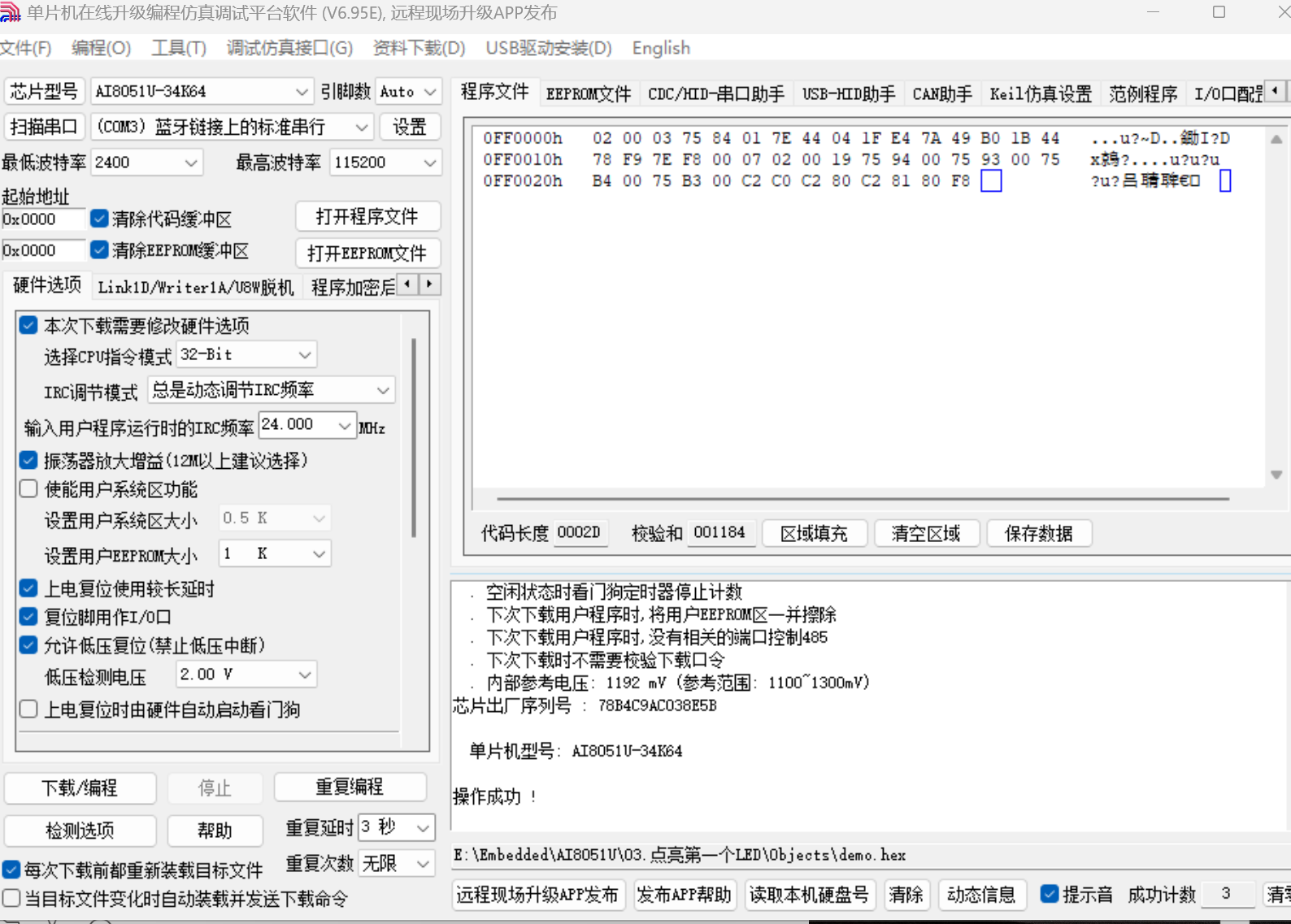The width and height of the screenshot is (1291, 924).
Task: Open the 重复次数 无限 dropdown
Action: pos(396,863)
